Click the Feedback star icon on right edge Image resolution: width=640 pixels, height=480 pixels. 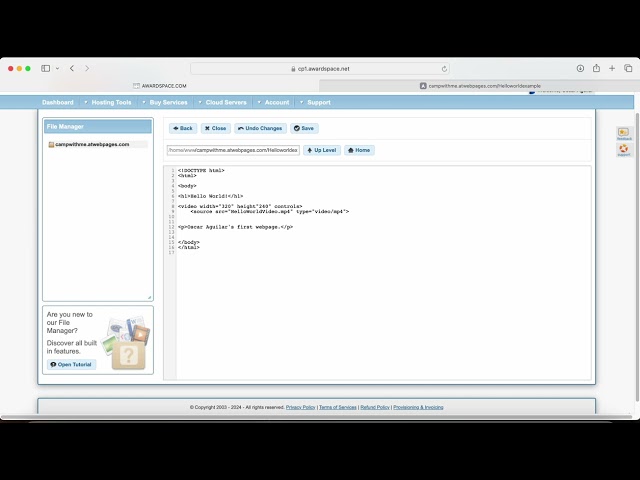tap(624, 133)
